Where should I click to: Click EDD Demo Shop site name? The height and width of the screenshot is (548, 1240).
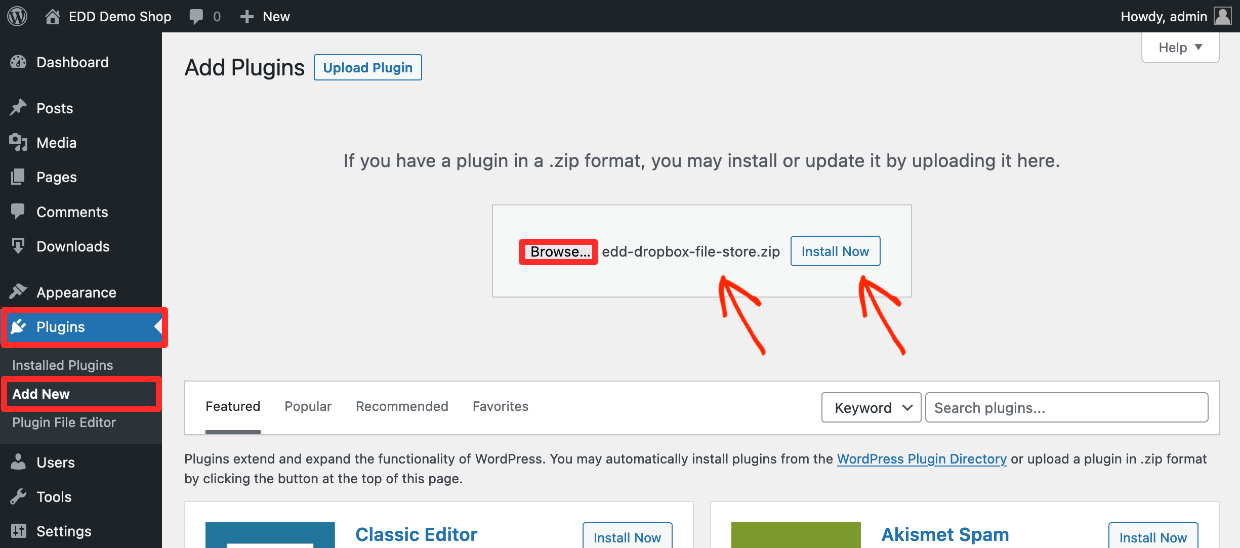tap(120, 16)
